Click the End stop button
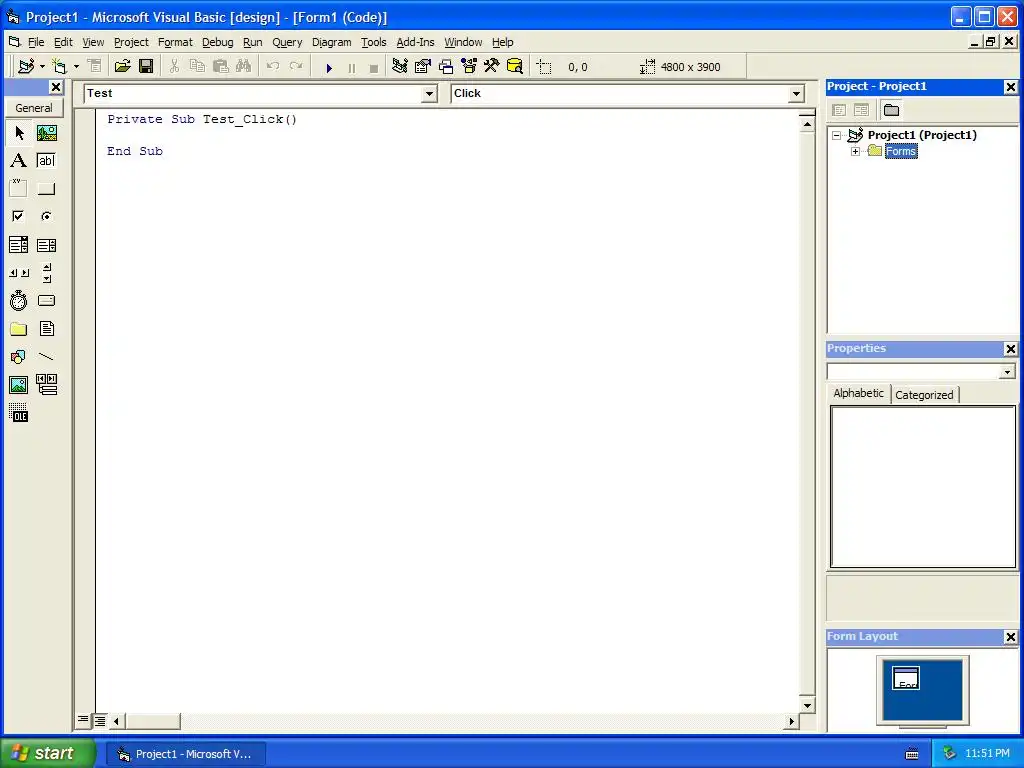1024x768 pixels. (x=374, y=67)
